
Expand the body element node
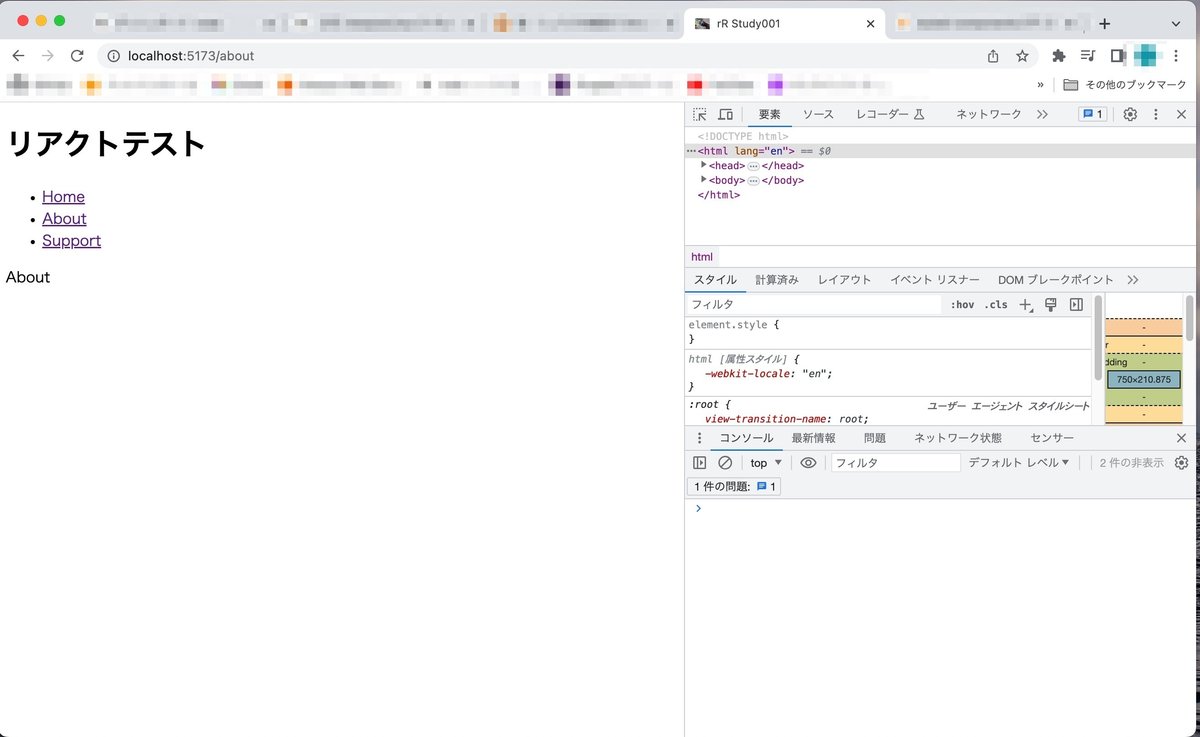704,180
